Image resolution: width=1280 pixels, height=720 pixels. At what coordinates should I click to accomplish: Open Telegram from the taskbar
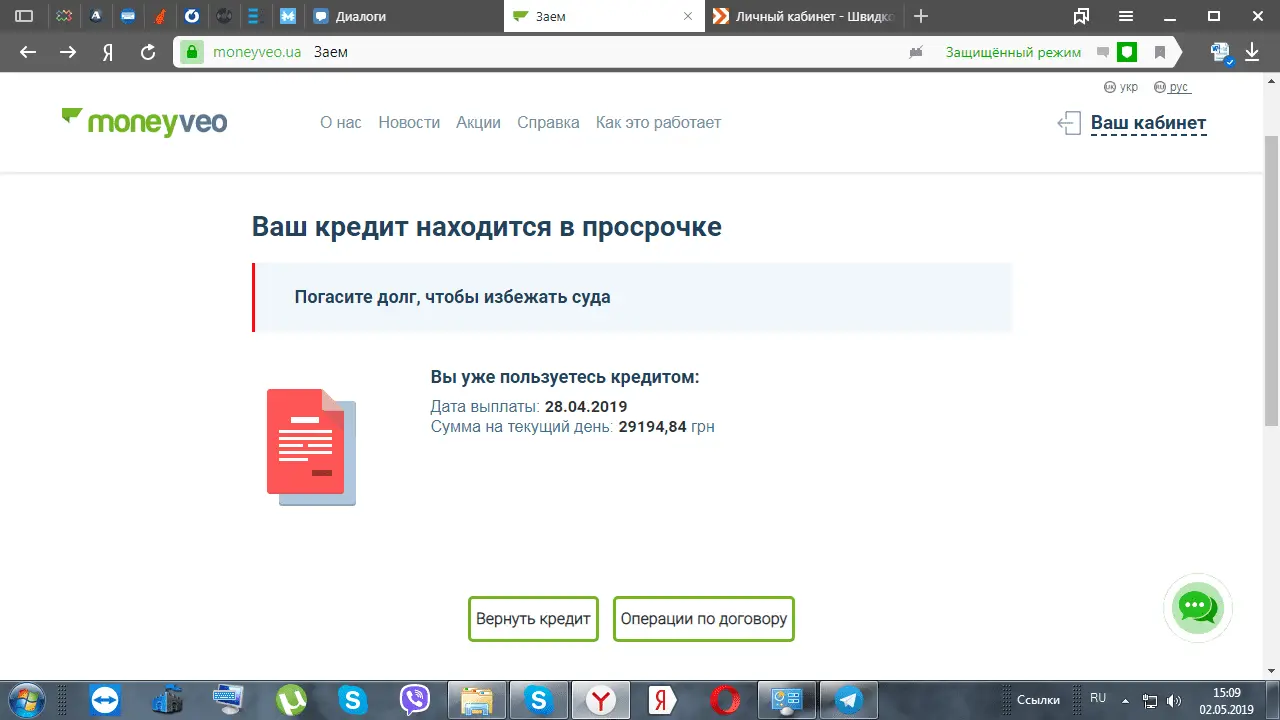(x=849, y=699)
